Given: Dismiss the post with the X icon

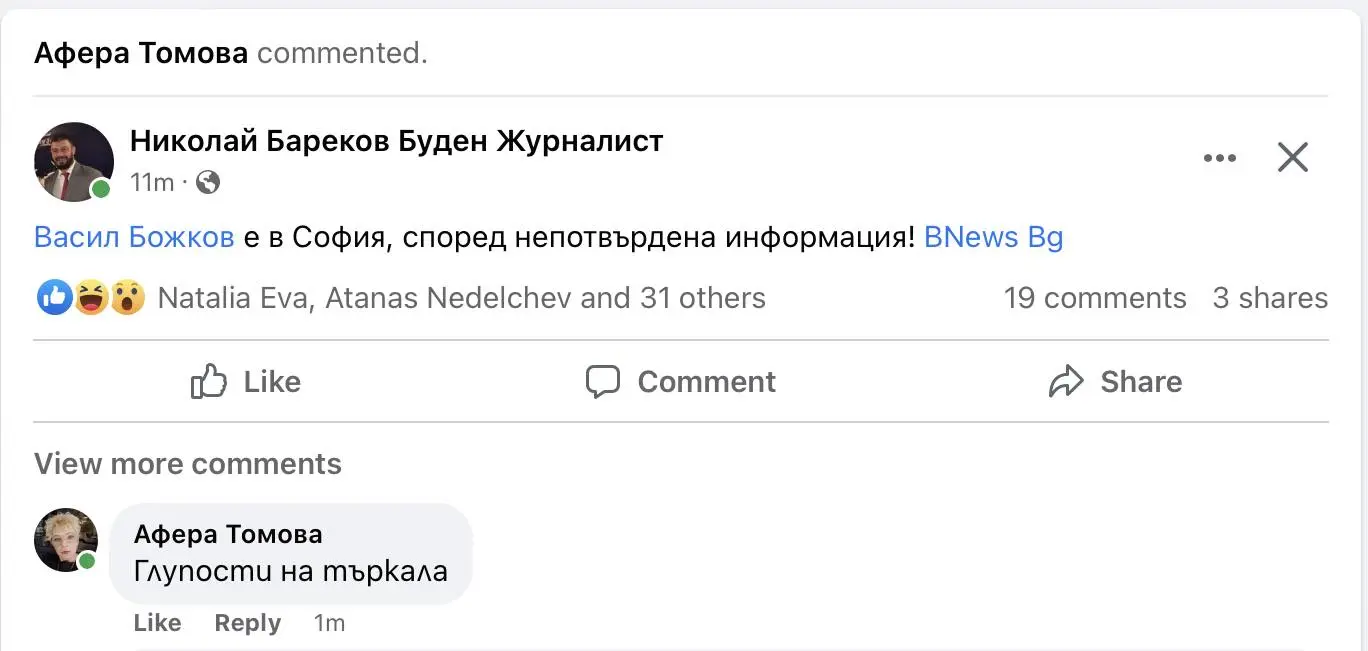Looking at the screenshot, I should [x=1293, y=158].
